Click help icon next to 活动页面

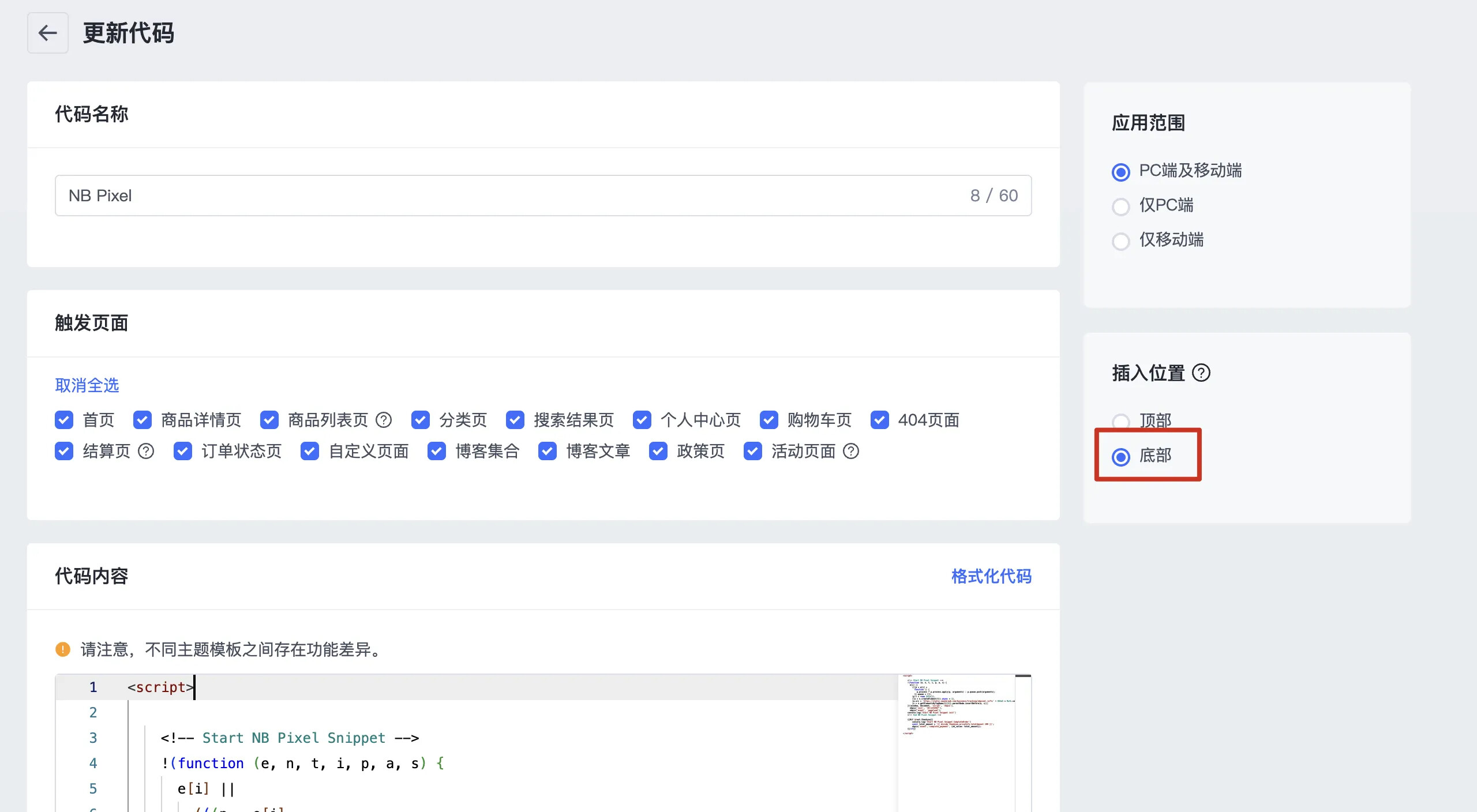[851, 451]
